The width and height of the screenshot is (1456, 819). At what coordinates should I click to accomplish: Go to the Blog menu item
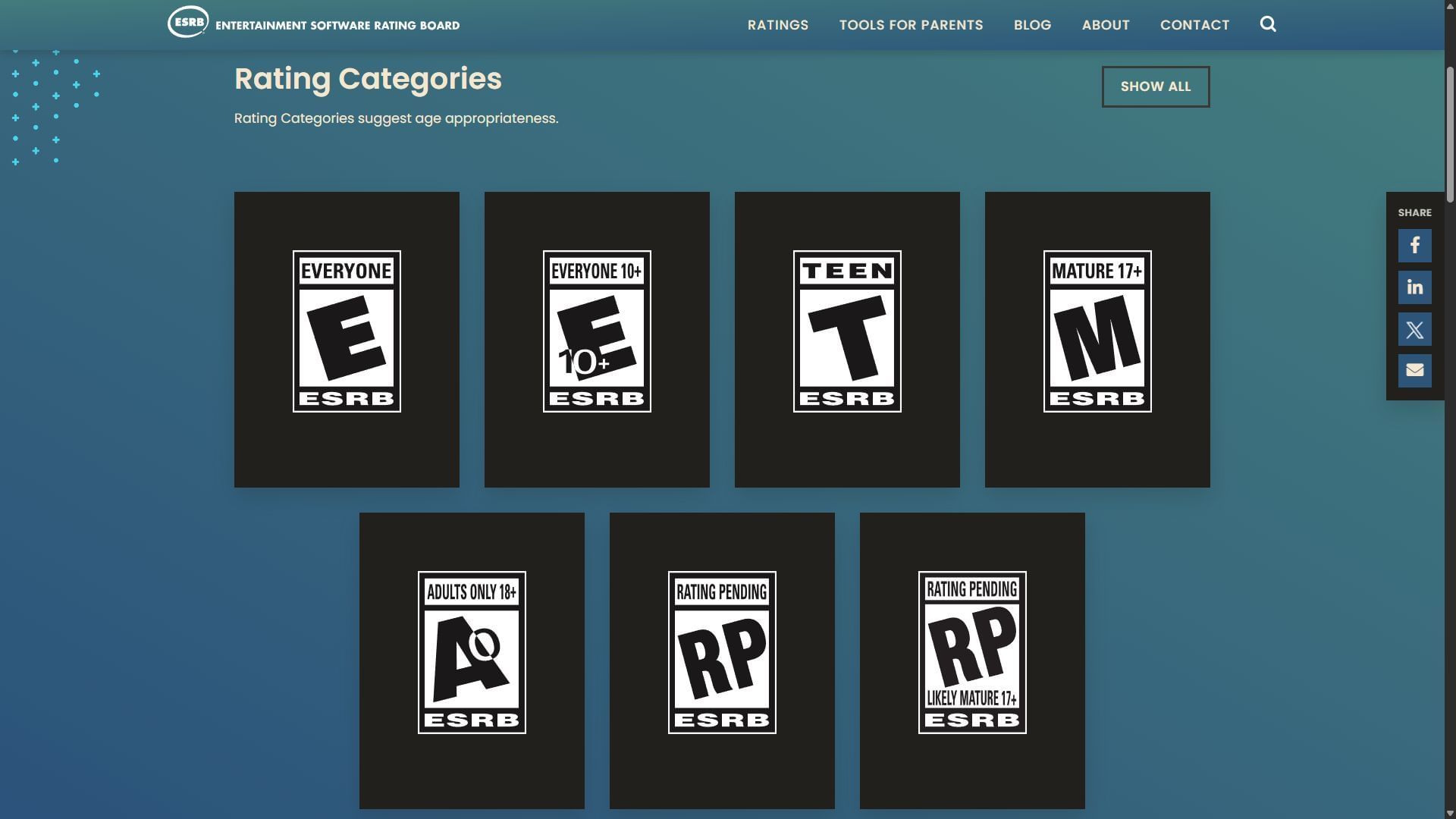1032,25
